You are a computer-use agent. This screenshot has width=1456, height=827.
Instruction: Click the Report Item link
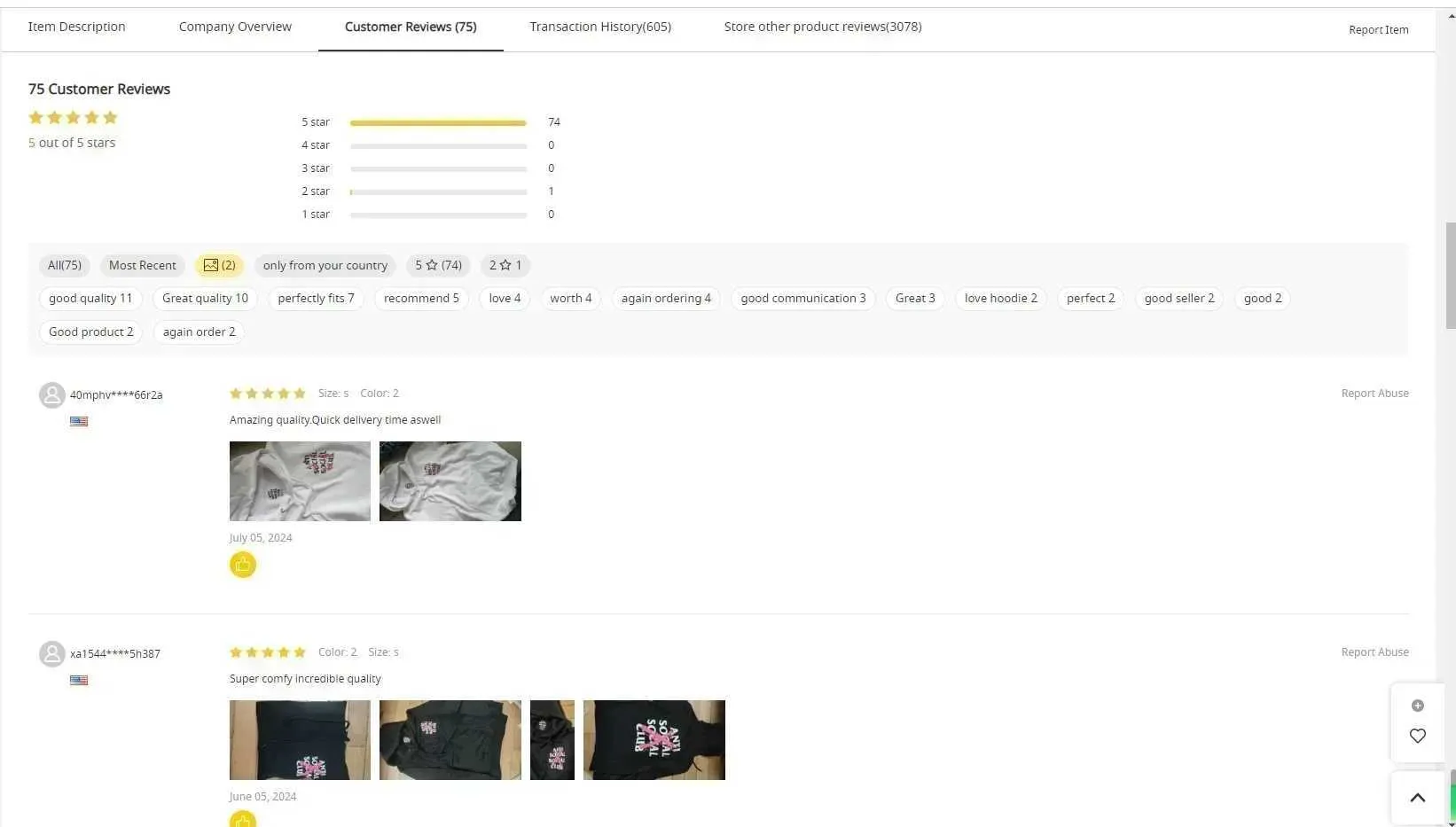1378,30
